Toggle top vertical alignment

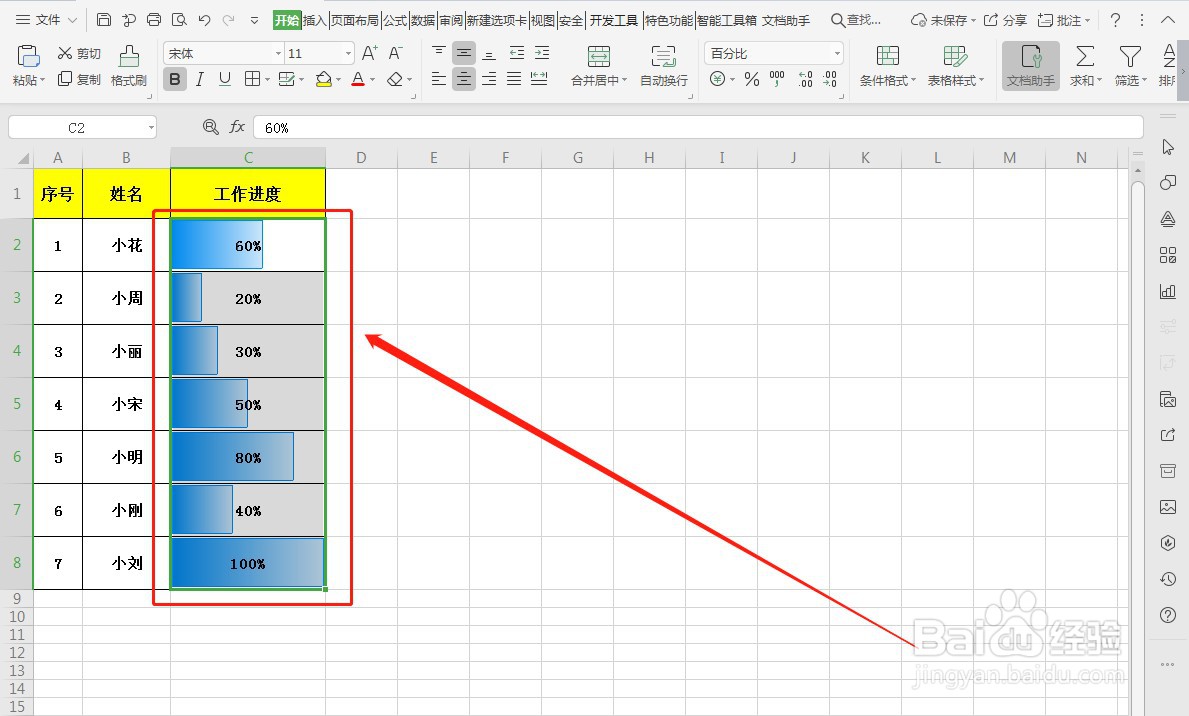pos(438,52)
